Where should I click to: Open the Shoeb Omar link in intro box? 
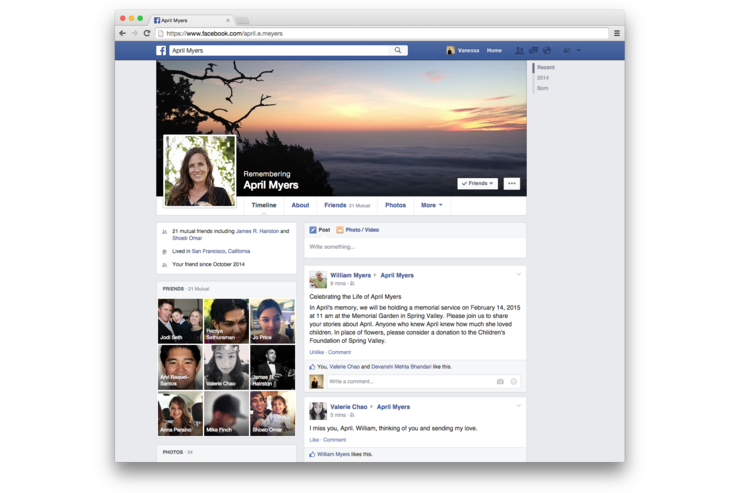click(x=187, y=238)
